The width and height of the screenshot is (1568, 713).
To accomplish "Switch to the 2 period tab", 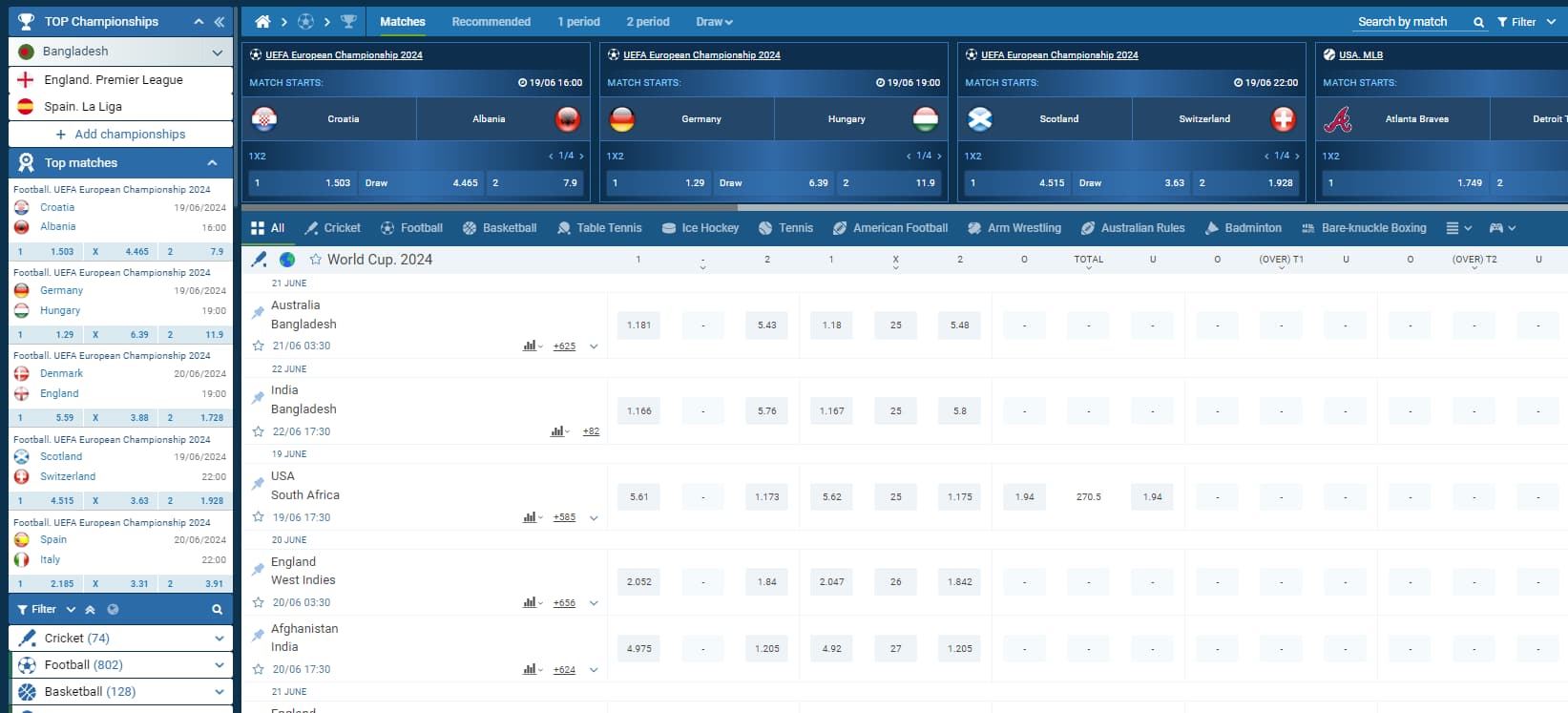I will pyautogui.click(x=648, y=21).
